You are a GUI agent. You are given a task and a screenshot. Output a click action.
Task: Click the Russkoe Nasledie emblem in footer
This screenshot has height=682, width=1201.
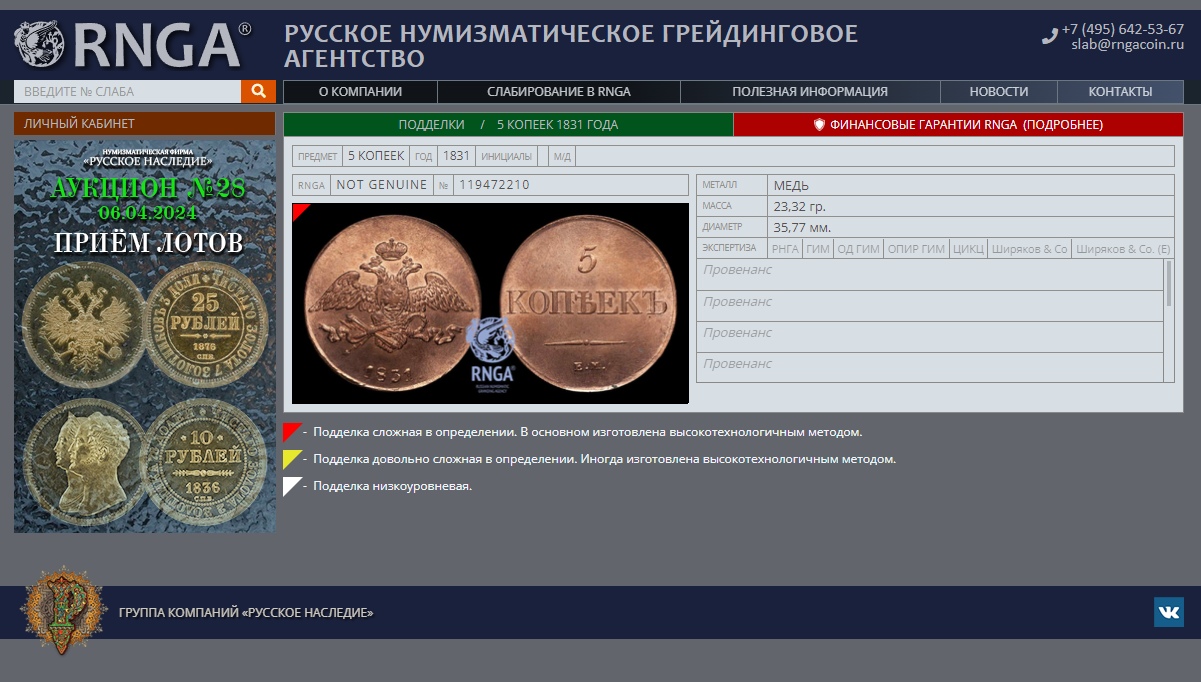click(64, 610)
